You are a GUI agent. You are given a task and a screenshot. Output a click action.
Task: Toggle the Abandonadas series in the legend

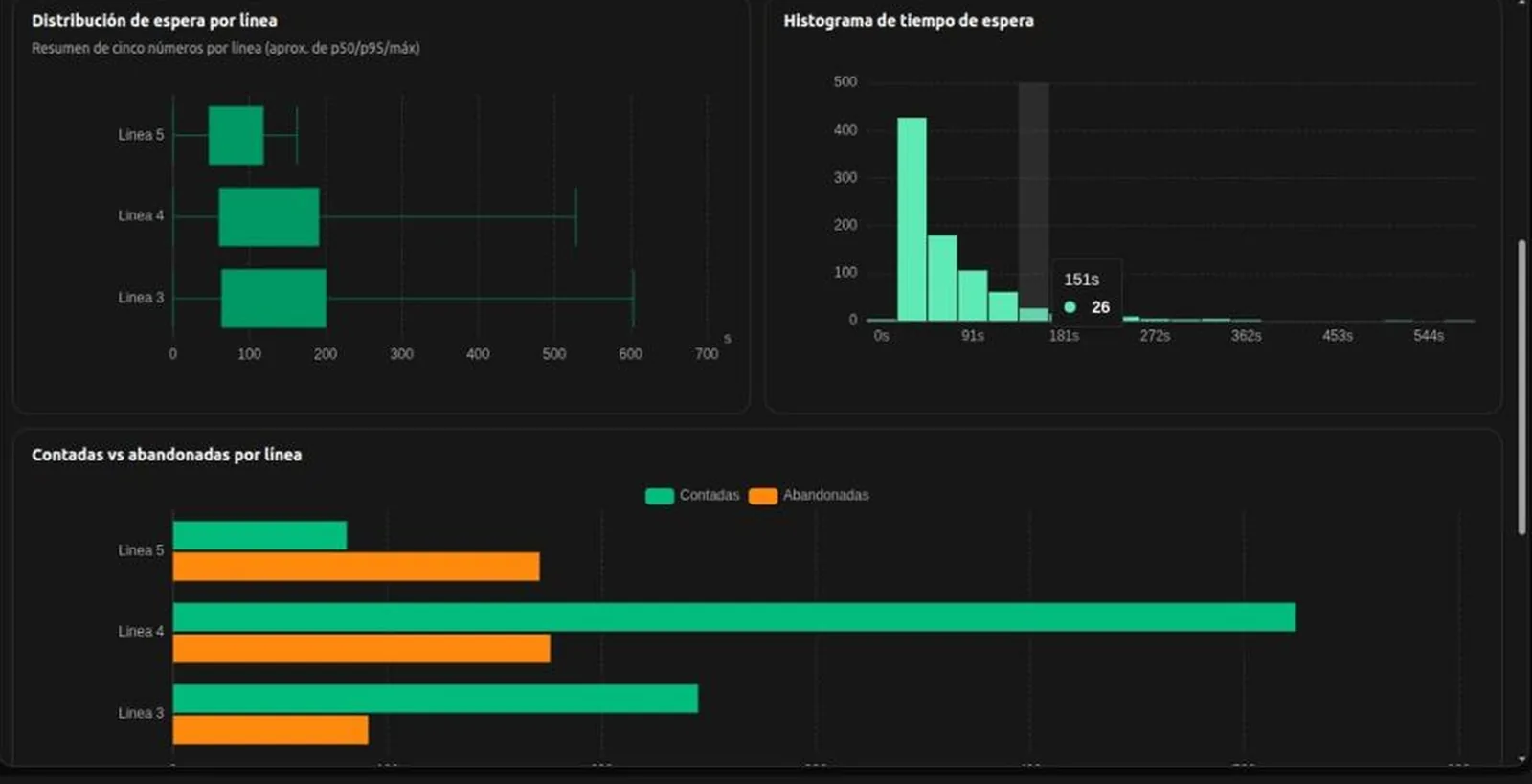809,495
